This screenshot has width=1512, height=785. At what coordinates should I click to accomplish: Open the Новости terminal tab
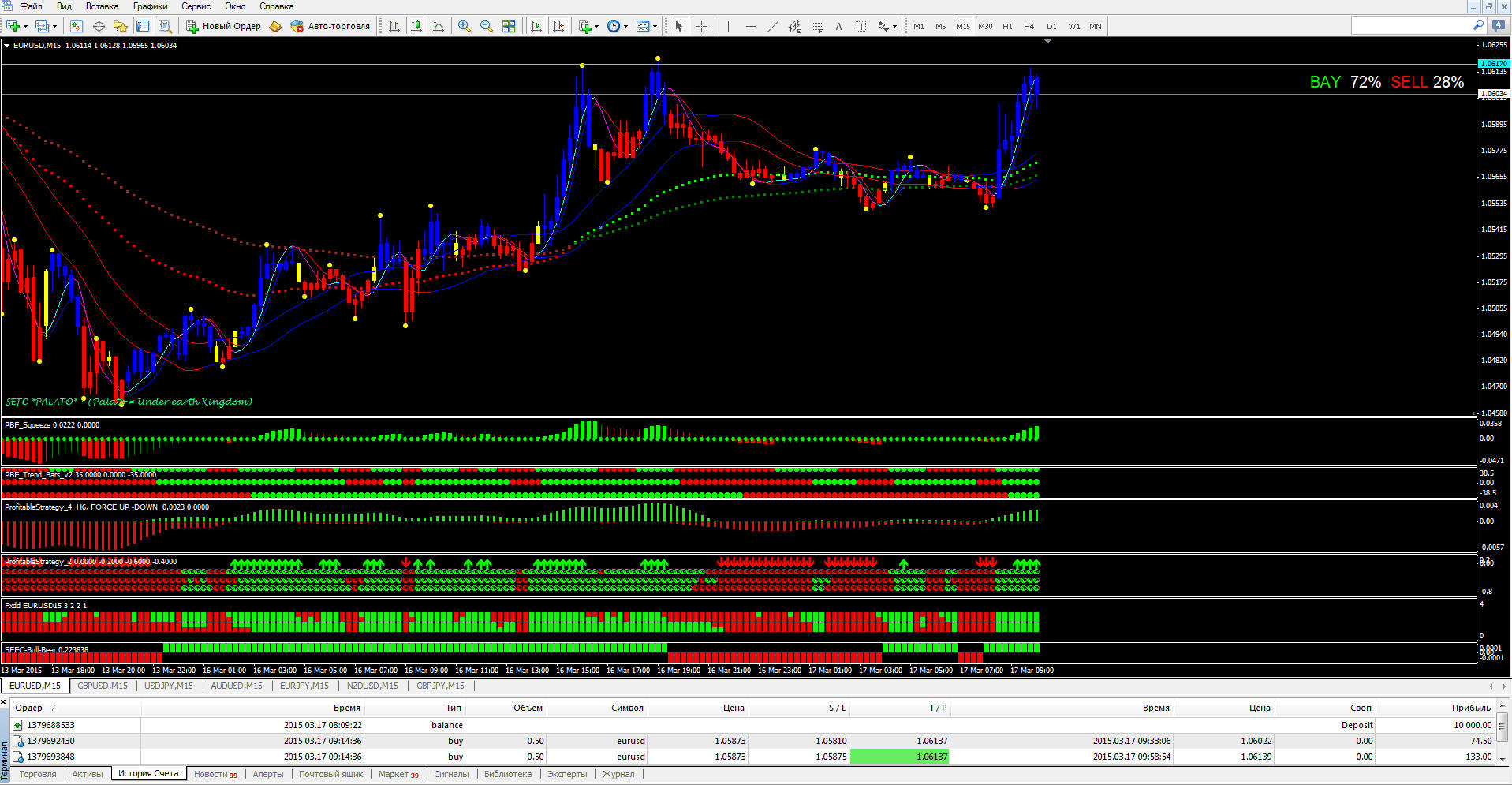tap(215, 774)
